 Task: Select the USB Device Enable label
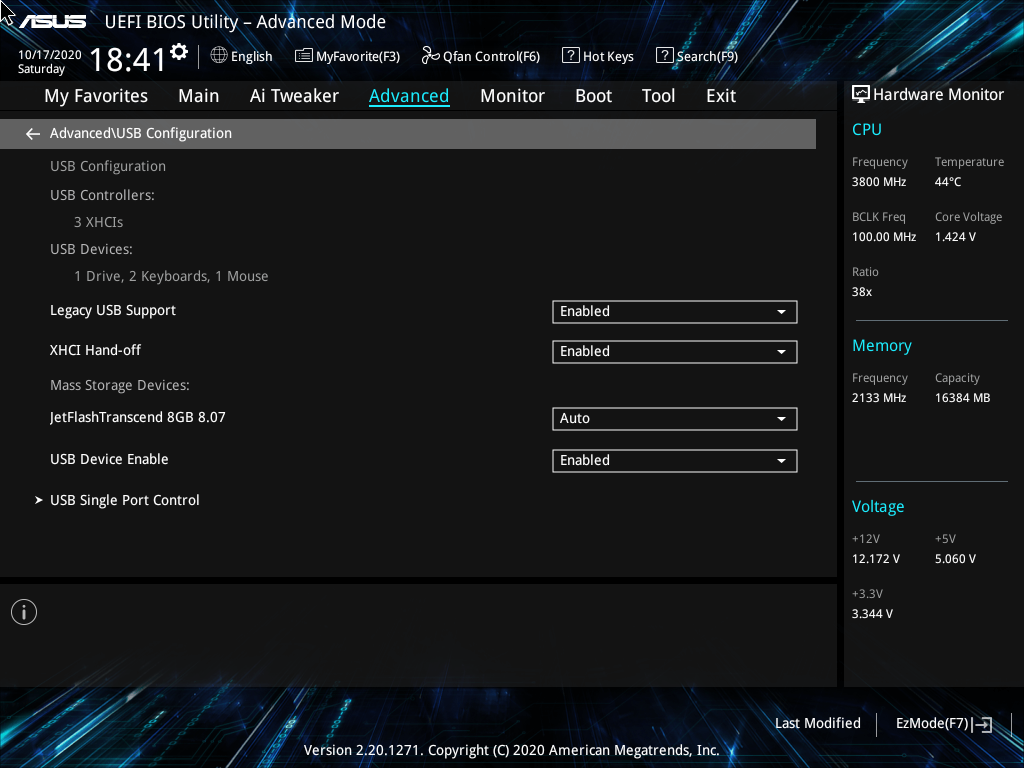[x=109, y=459]
